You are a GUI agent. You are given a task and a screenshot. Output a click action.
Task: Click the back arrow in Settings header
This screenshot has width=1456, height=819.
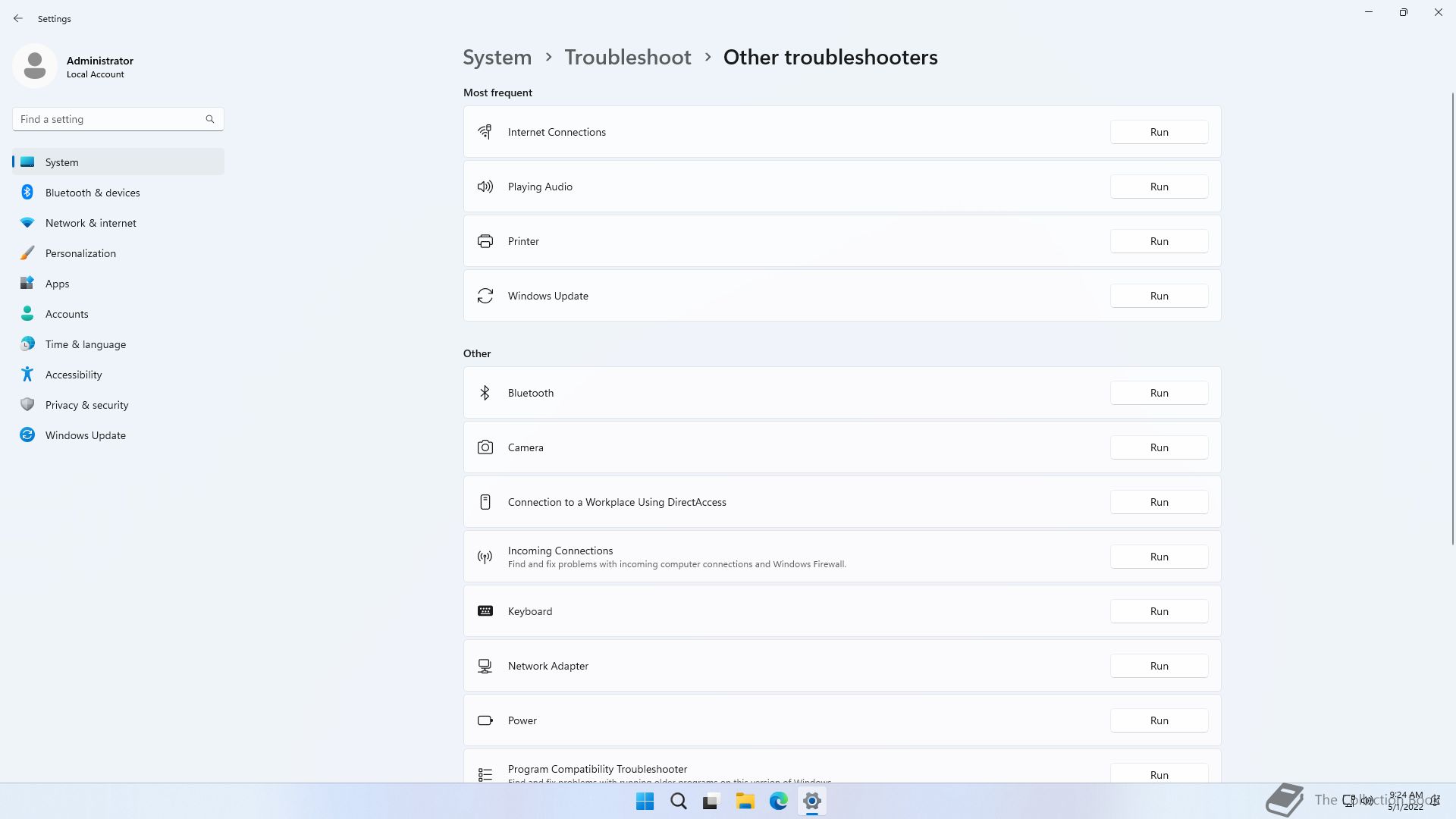pos(18,18)
